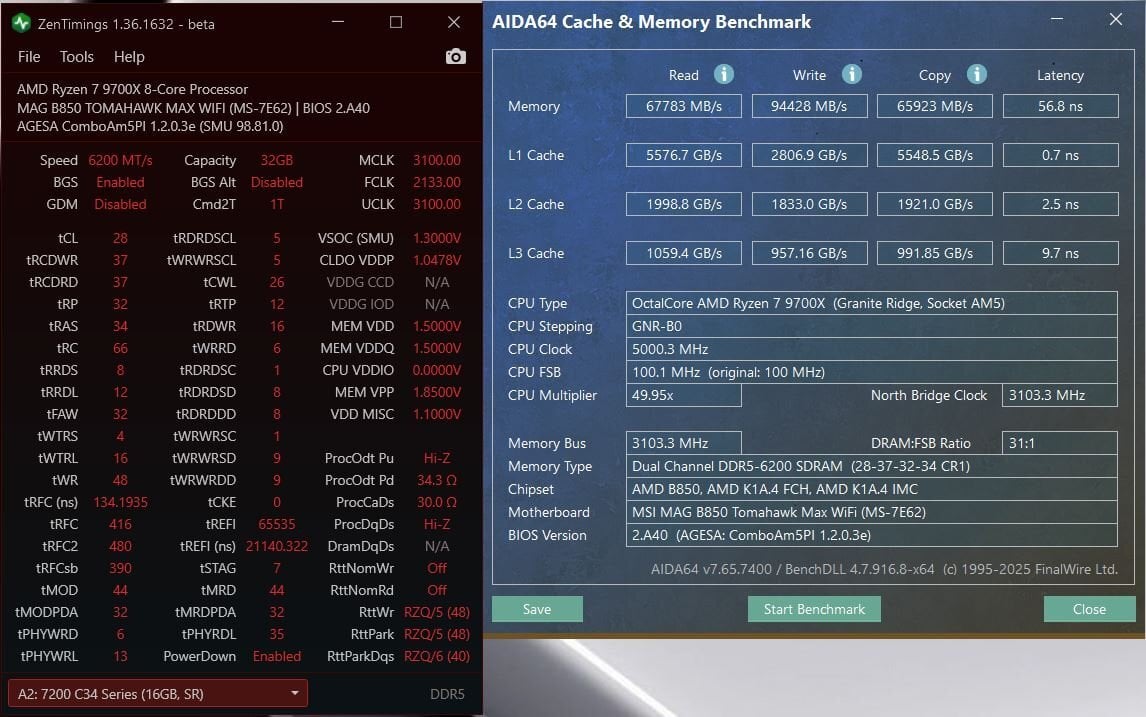Click the PowerDown value Enabled
Image resolution: width=1146 pixels, height=717 pixels.
point(277,656)
